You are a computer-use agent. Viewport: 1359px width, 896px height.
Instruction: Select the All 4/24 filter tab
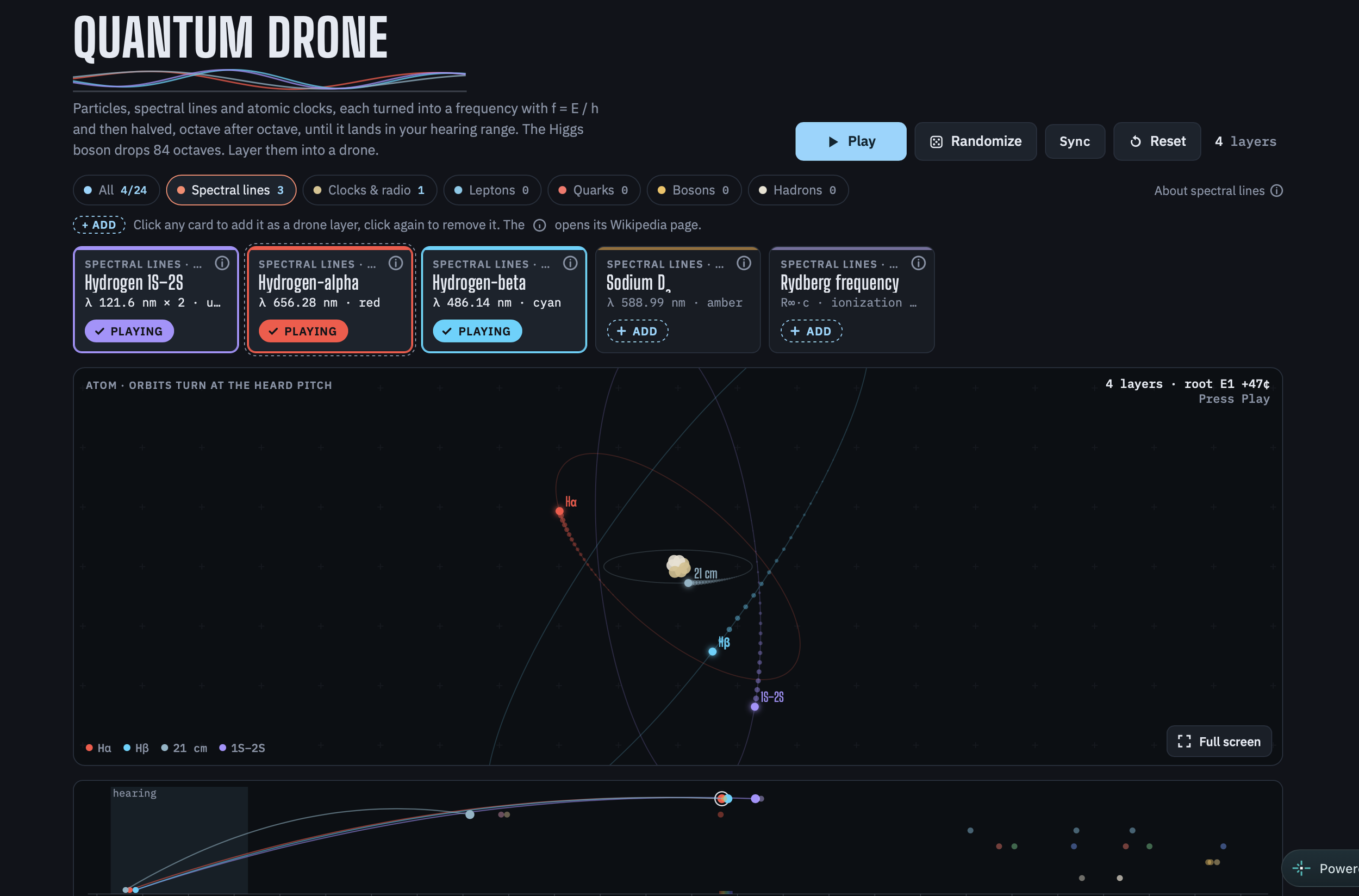coord(116,190)
